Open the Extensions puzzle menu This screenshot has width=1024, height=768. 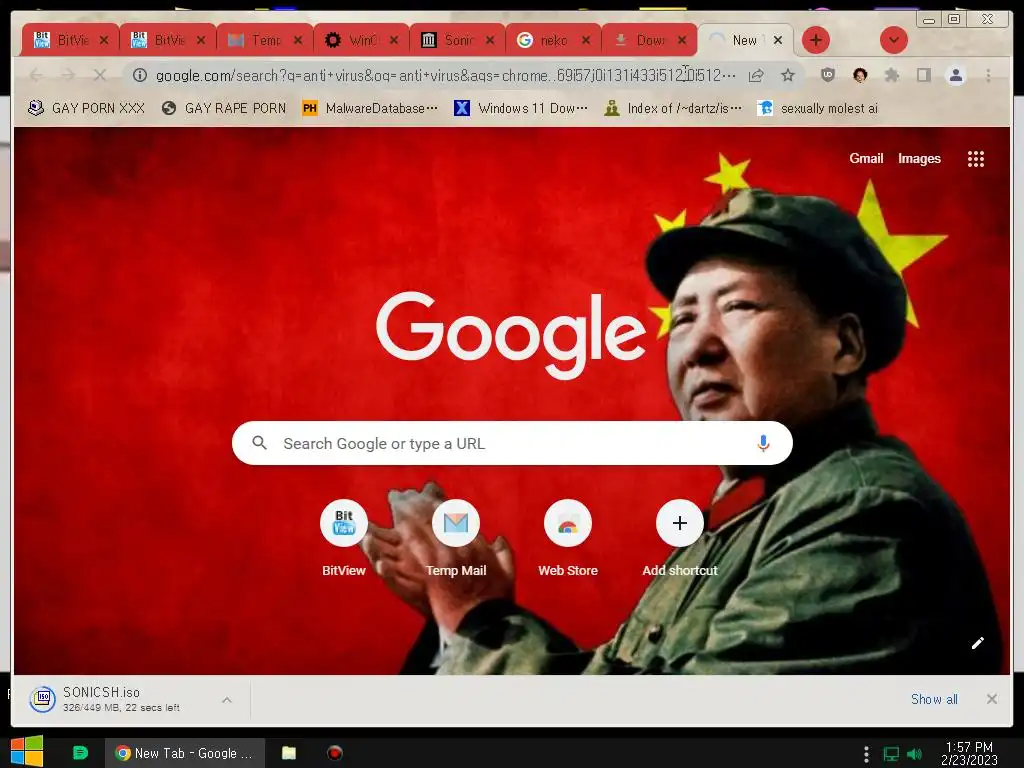pos(891,75)
